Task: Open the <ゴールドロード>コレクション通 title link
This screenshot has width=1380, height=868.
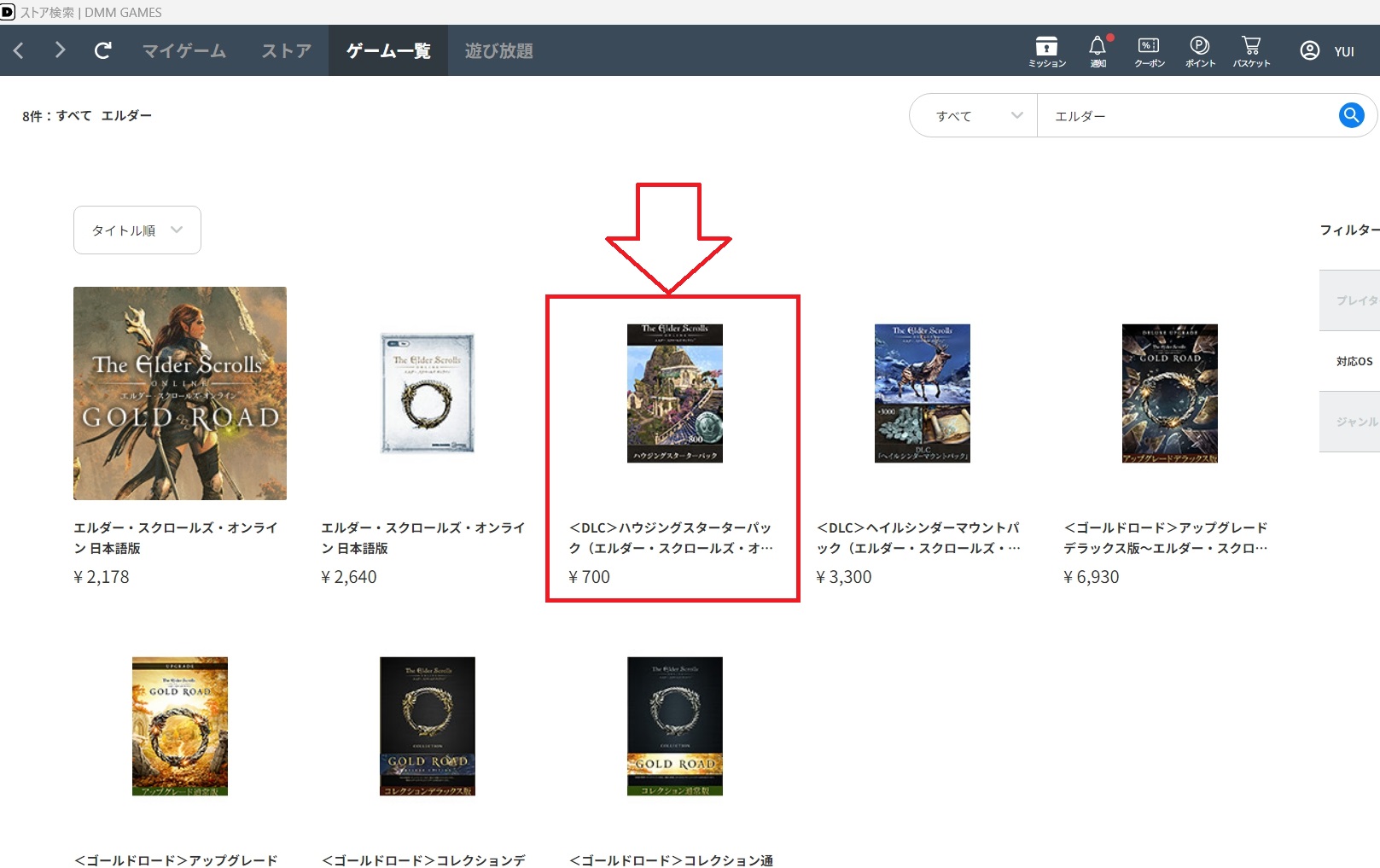Action: (x=671, y=859)
